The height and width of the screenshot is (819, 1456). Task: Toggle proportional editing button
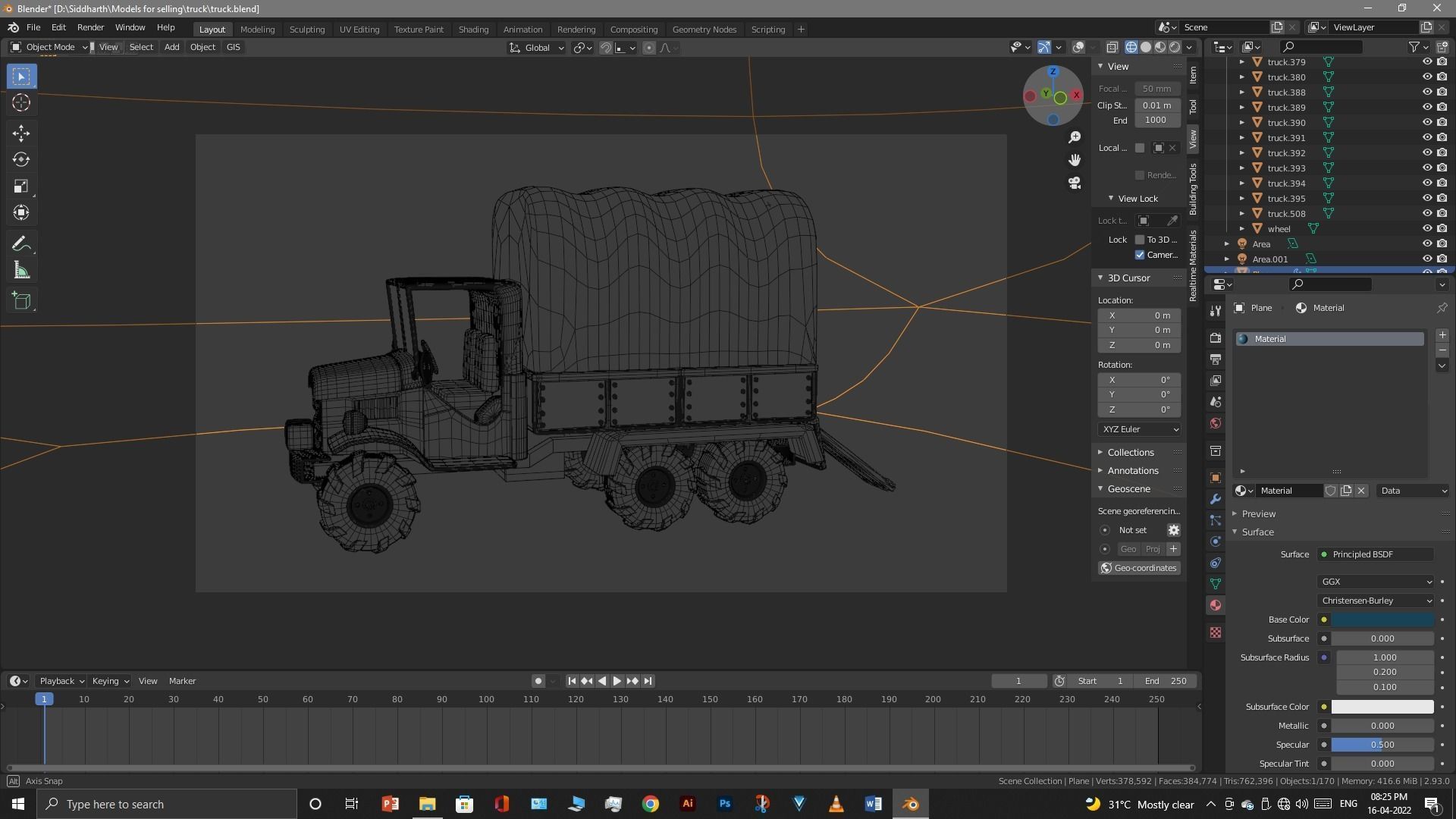click(x=648, y=48)
